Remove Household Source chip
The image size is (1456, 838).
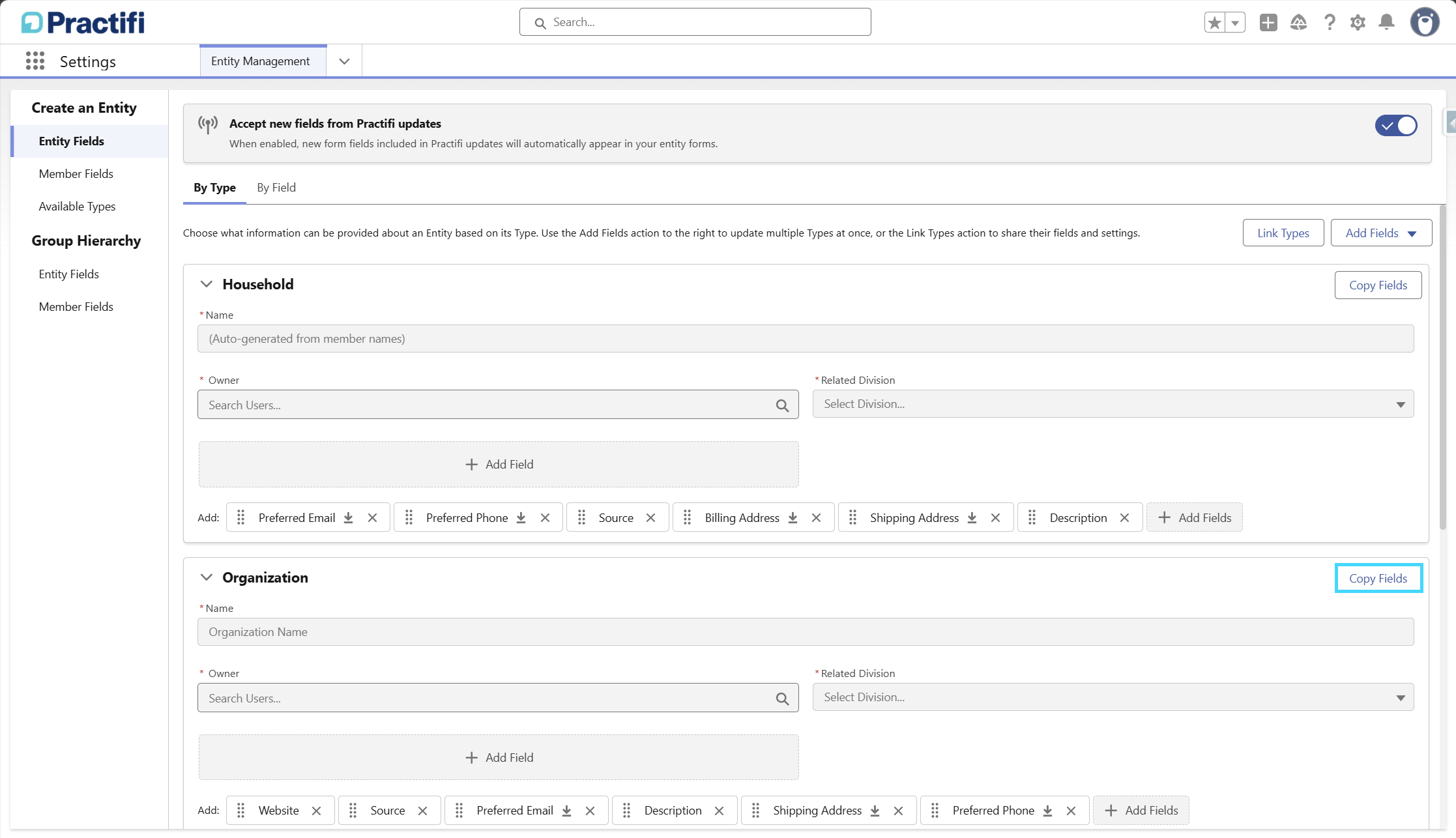pyautogui.click(x=650, y=518)
